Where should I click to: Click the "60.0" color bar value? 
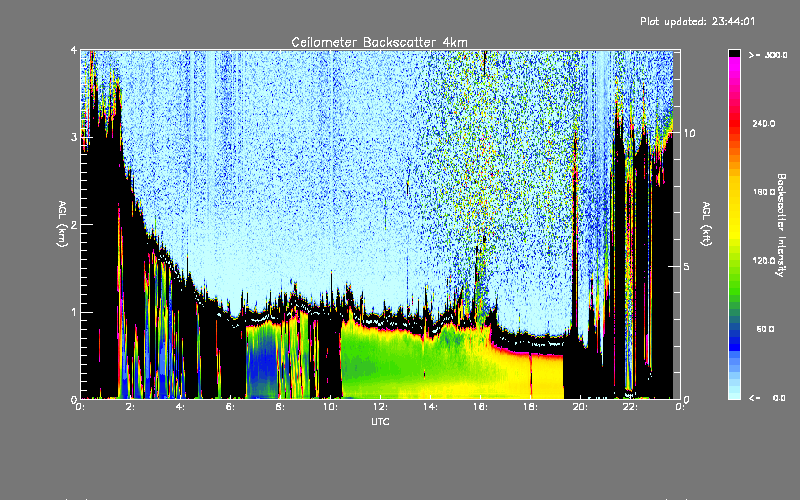pos(765,330)
